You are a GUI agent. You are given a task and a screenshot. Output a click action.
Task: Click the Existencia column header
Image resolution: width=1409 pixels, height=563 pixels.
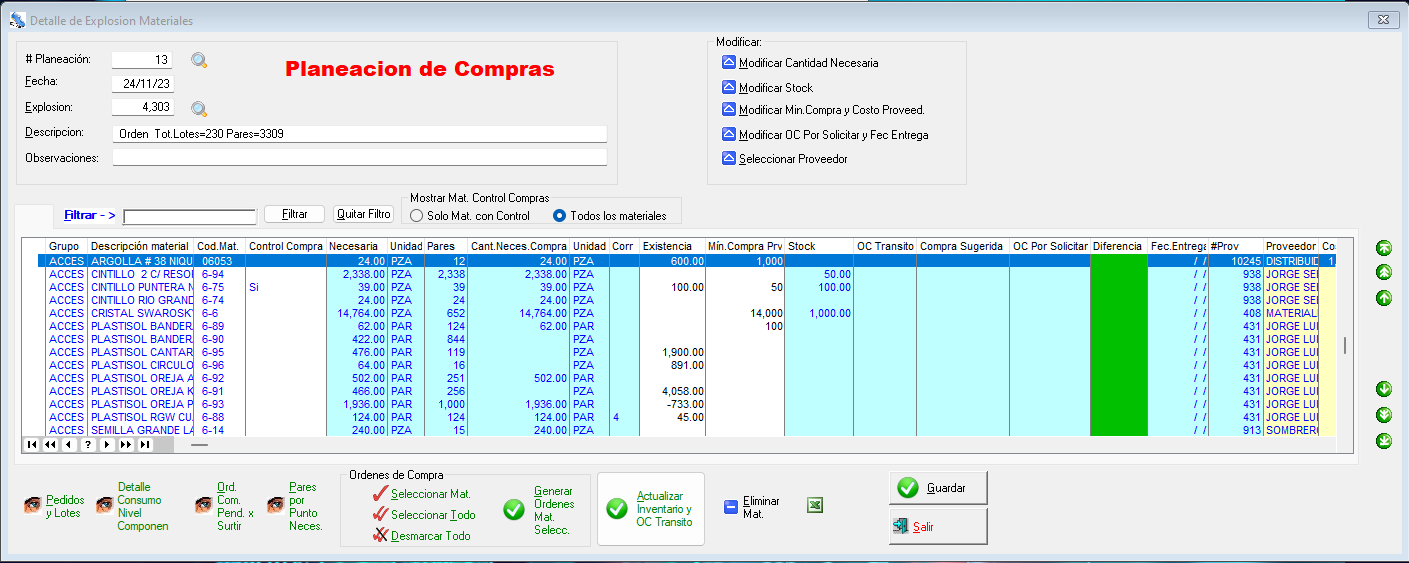click(673, 246)
